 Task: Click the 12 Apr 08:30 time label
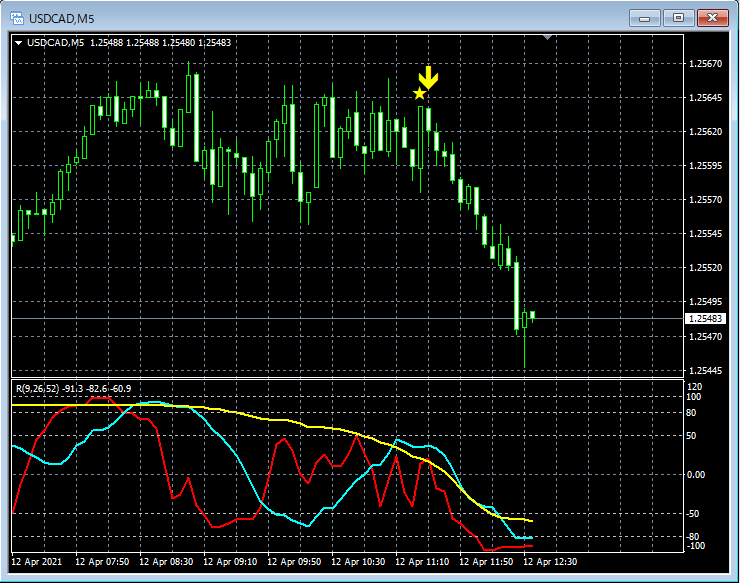tap(165, 562)
